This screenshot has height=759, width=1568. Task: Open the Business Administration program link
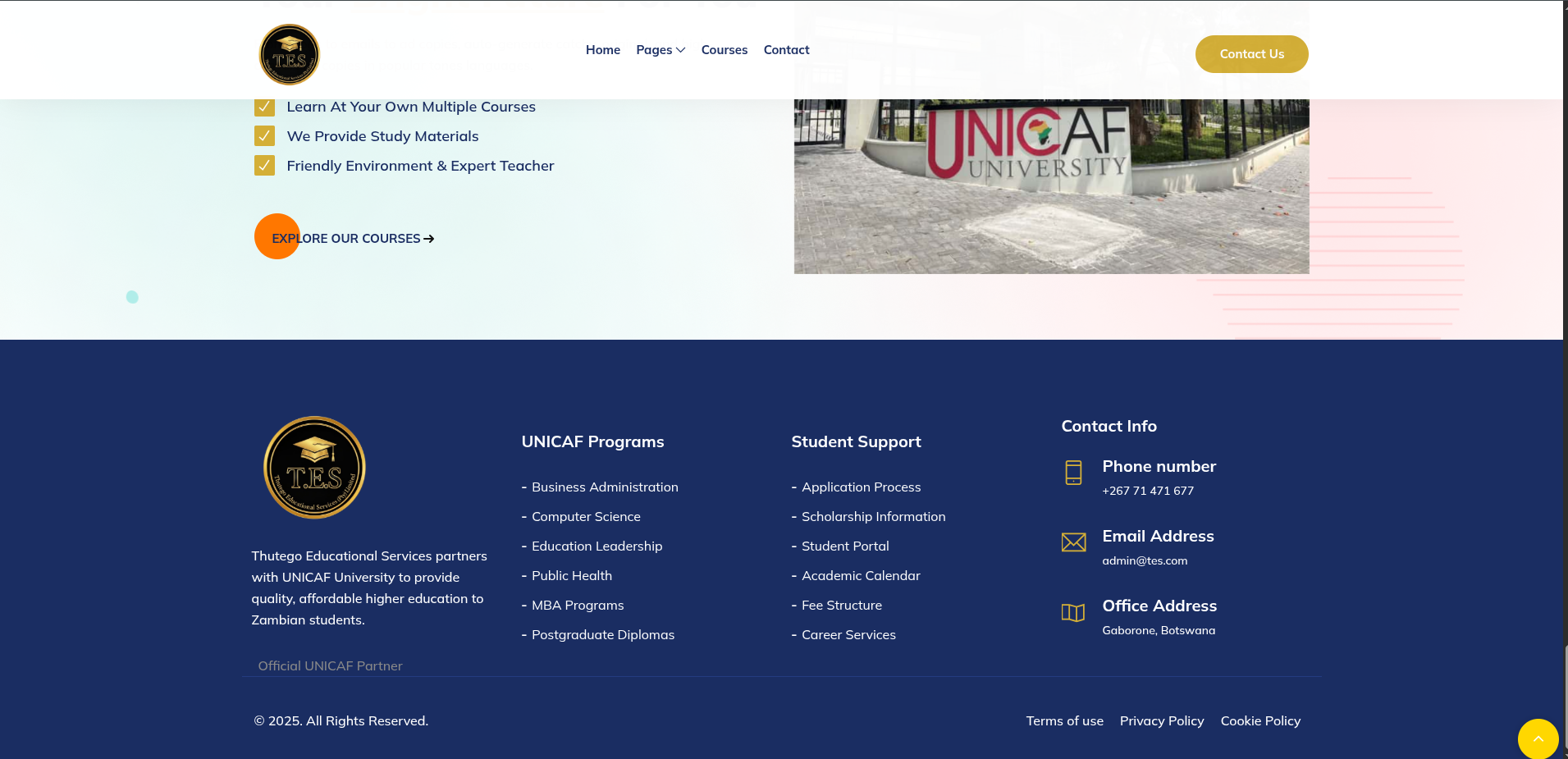tap(605, 487)
